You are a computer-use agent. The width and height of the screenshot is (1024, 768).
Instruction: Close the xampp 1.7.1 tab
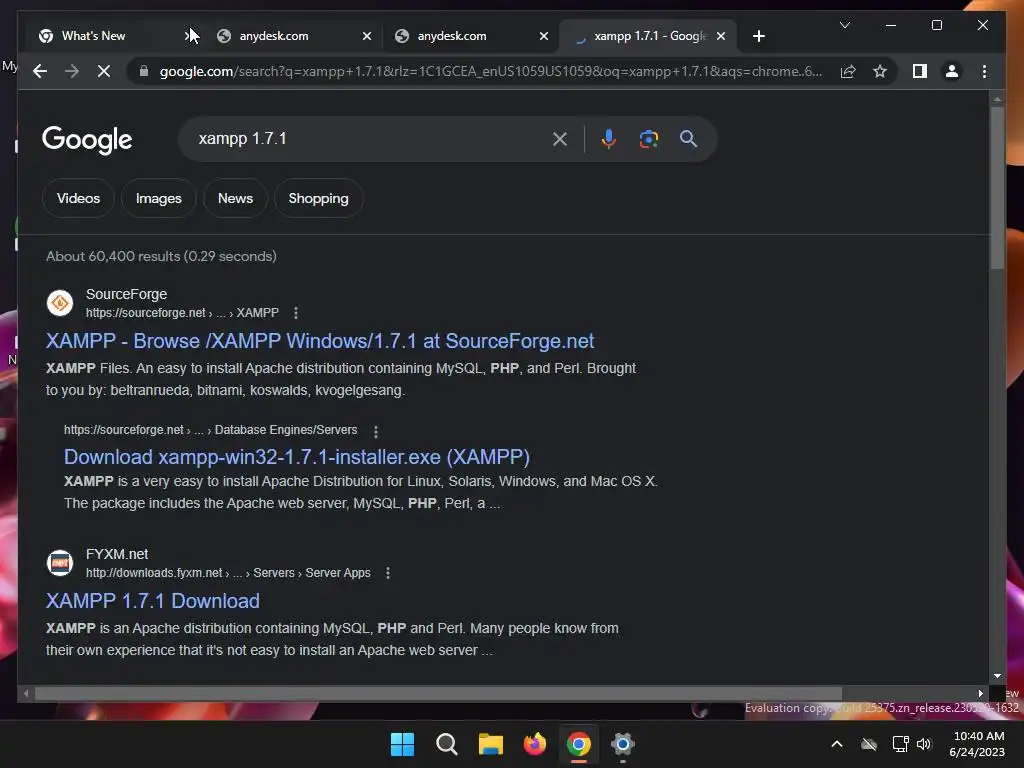coord(721,36)
